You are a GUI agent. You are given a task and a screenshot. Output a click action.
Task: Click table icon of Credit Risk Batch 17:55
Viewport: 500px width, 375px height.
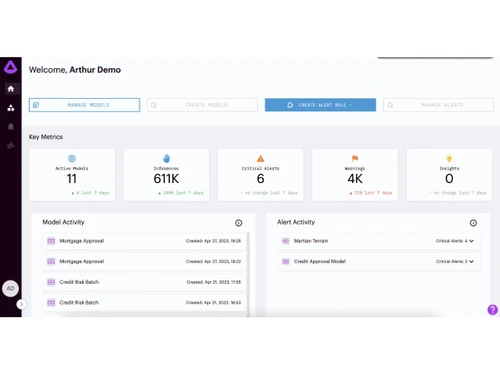51,282
